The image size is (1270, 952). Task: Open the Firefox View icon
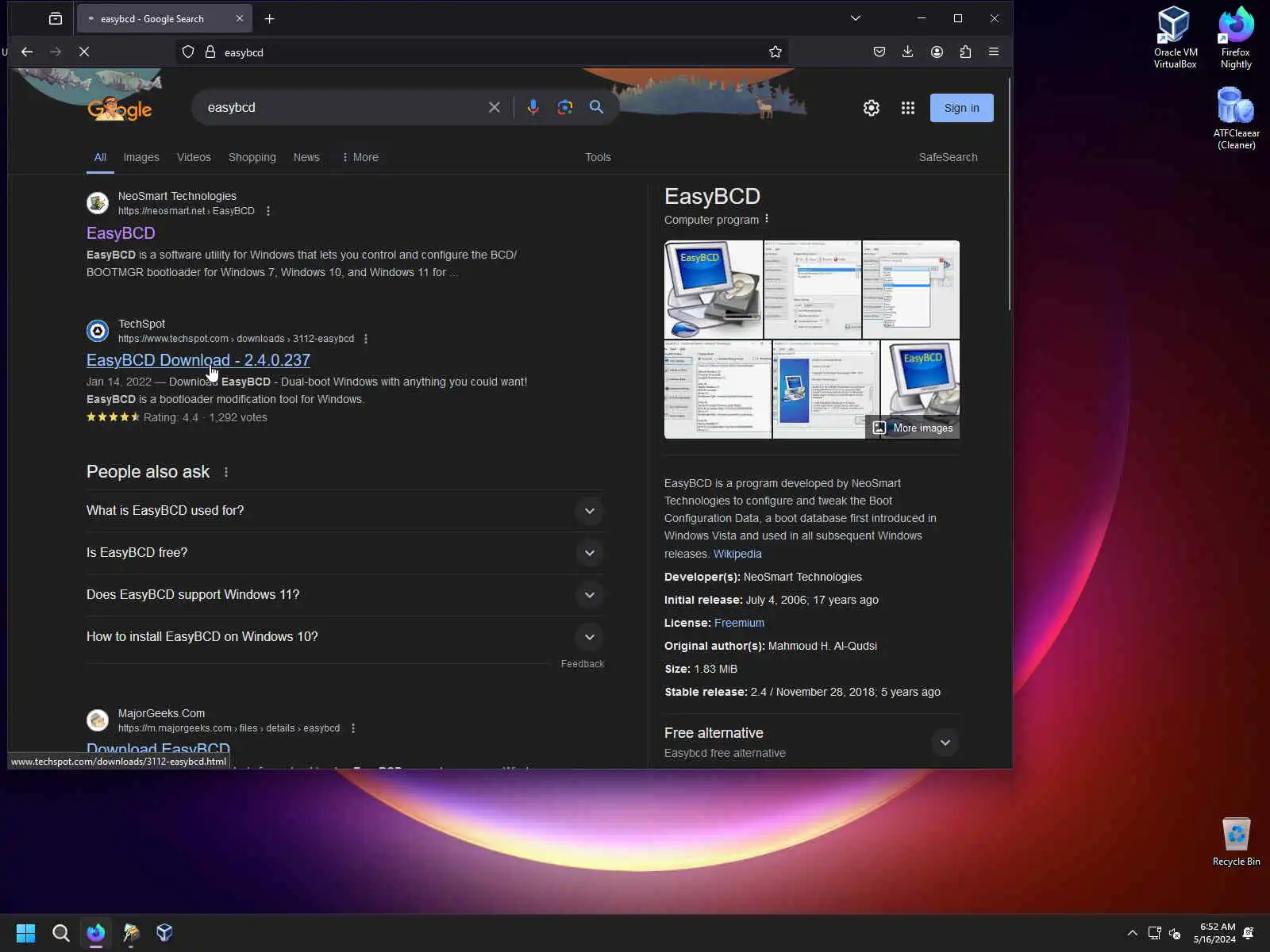56,18
